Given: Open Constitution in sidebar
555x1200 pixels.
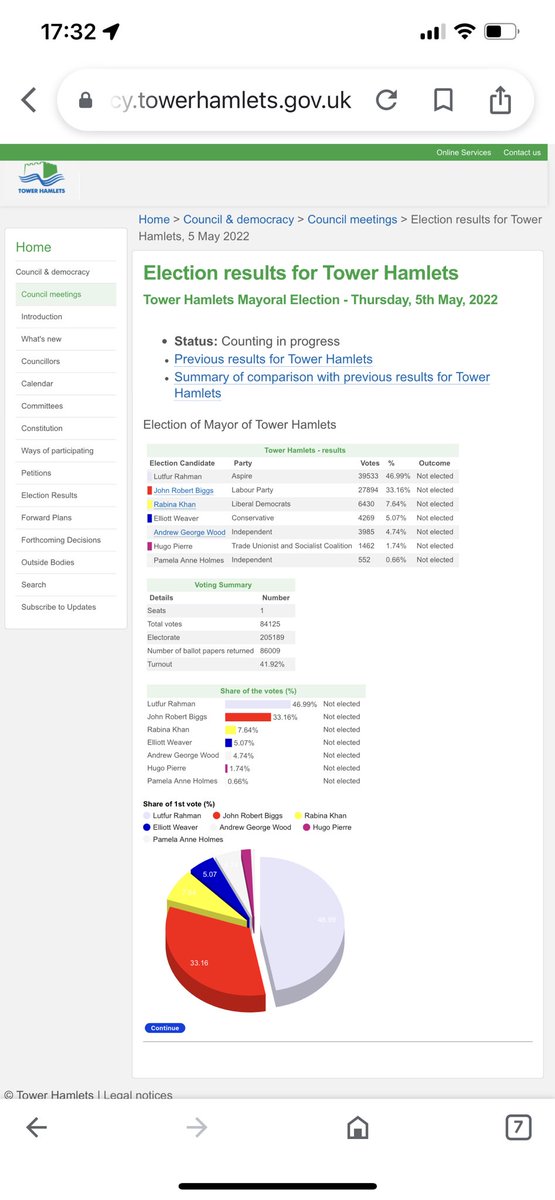Looking at the screenshot, I should (42, 428).
